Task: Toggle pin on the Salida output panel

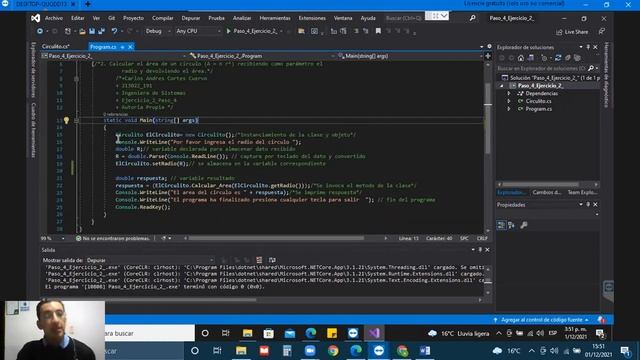Action: point(480,250)
